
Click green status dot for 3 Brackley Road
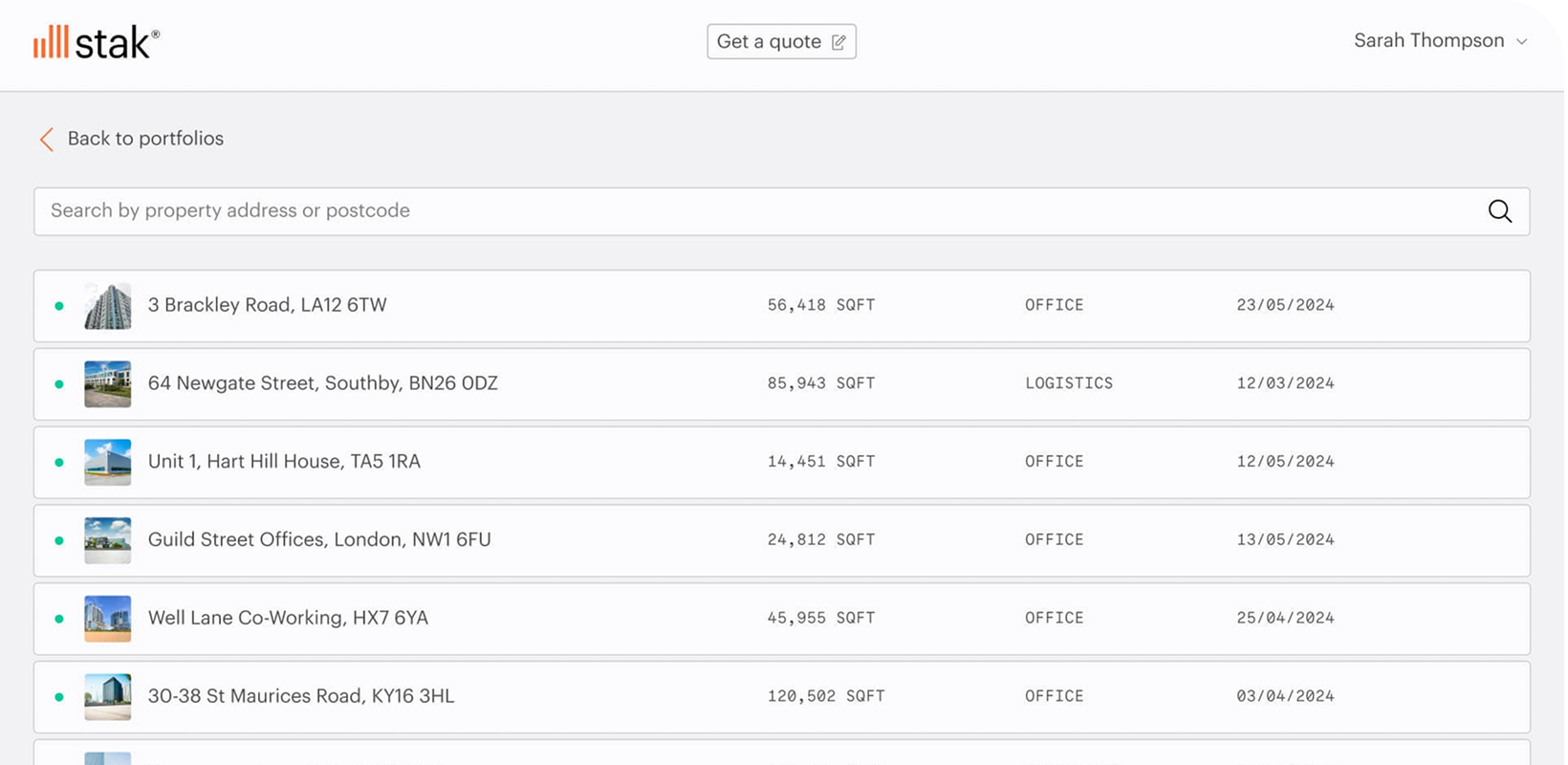point(59,306)
